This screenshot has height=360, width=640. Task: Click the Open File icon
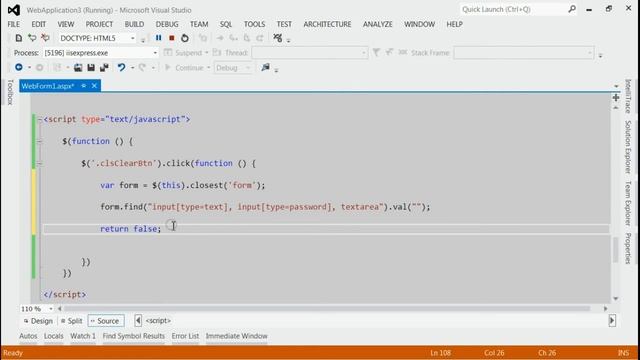(x=78, y=67)
